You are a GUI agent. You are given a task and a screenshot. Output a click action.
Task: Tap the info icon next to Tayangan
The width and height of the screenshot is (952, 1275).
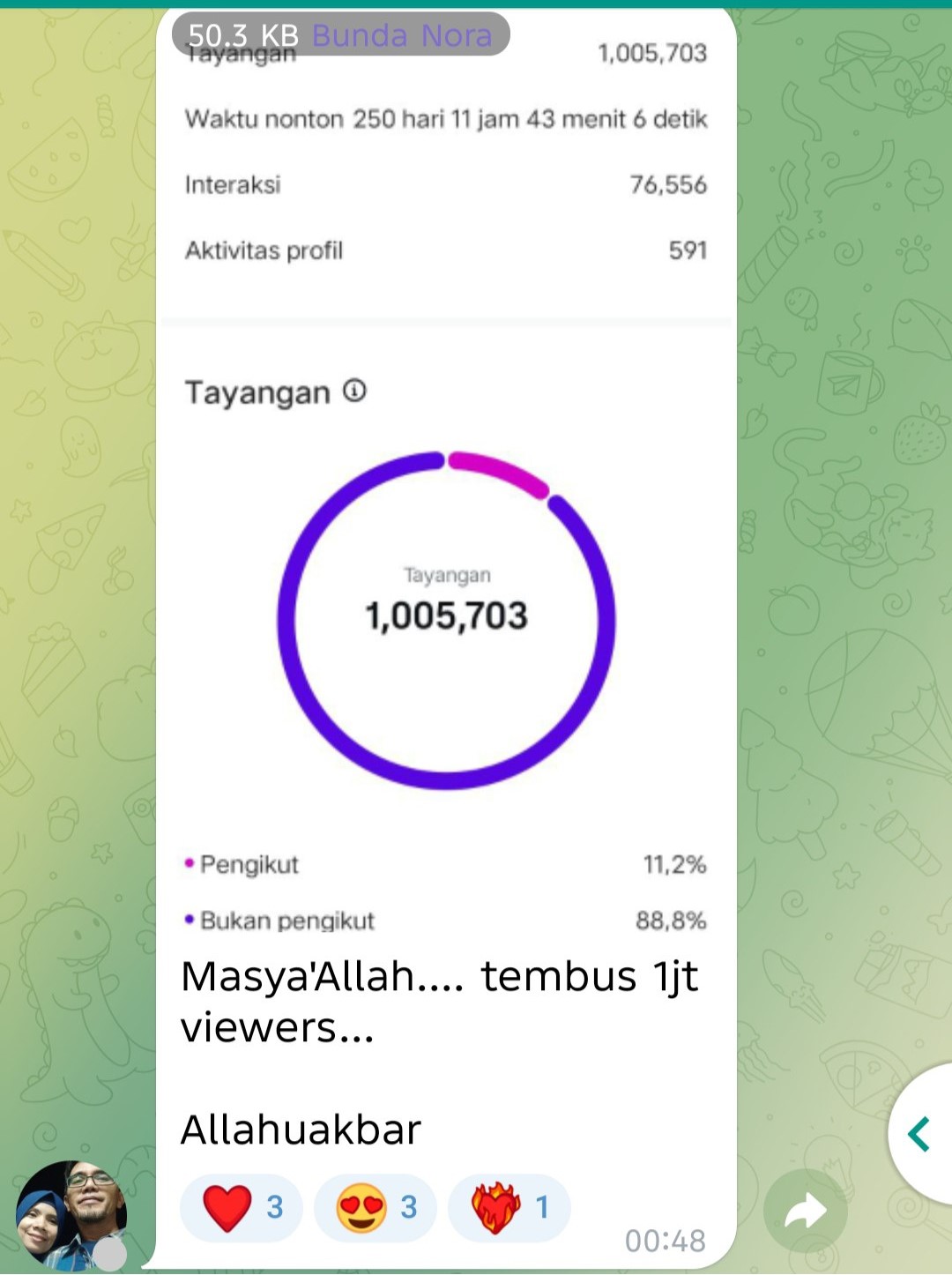click(354, 390)
